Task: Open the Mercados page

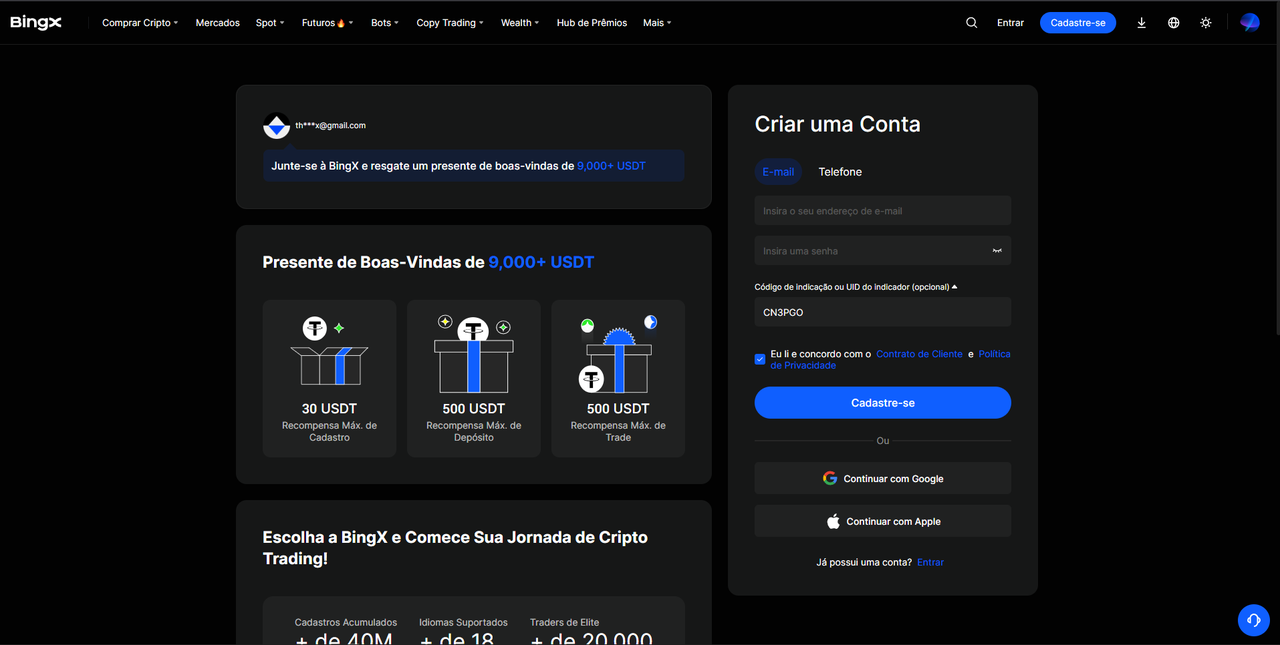Action: click(x=218, y=22)
